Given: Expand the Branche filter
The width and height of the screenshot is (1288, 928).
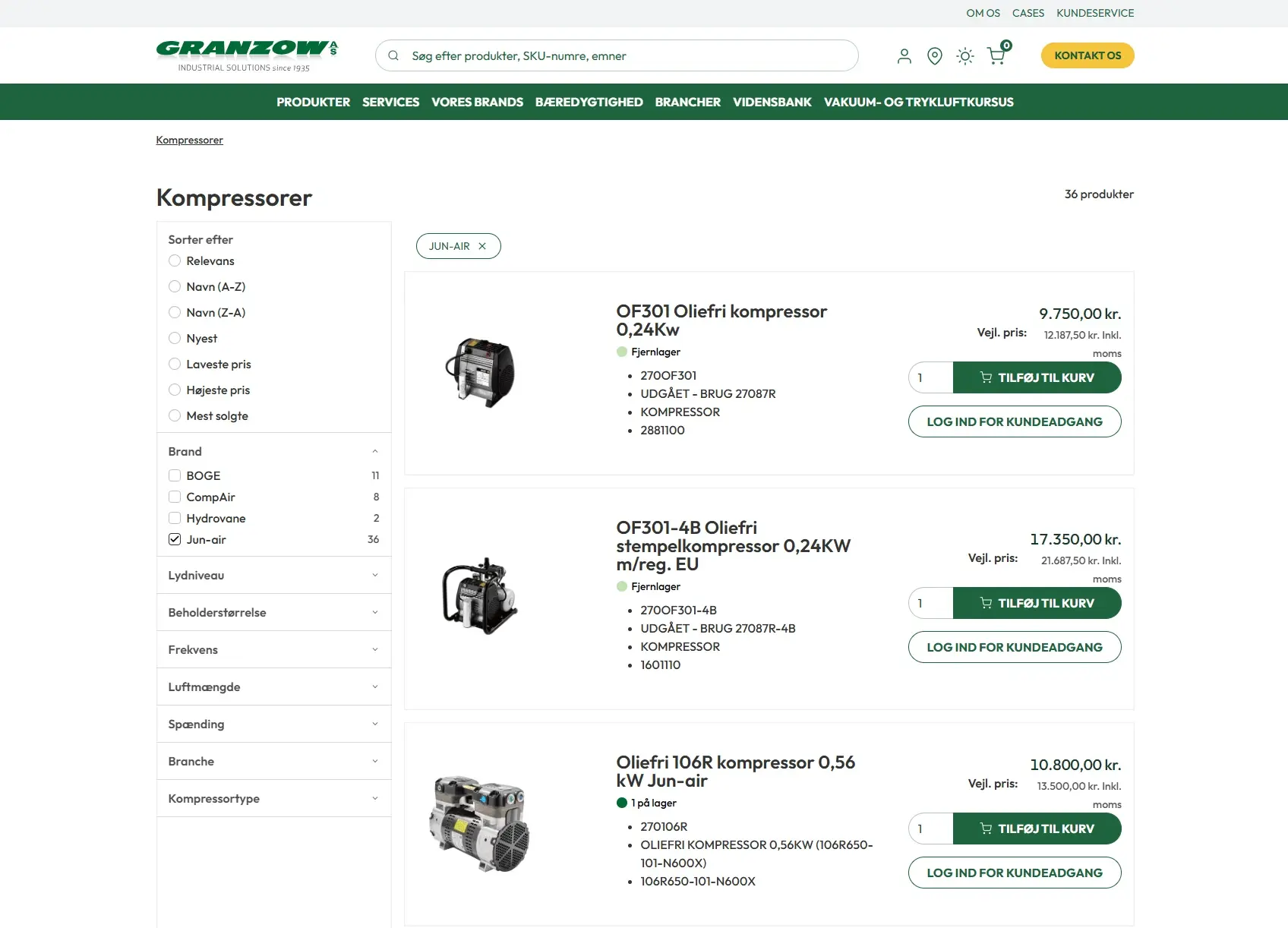Looking at the screenshot, I should coord(273,761).
